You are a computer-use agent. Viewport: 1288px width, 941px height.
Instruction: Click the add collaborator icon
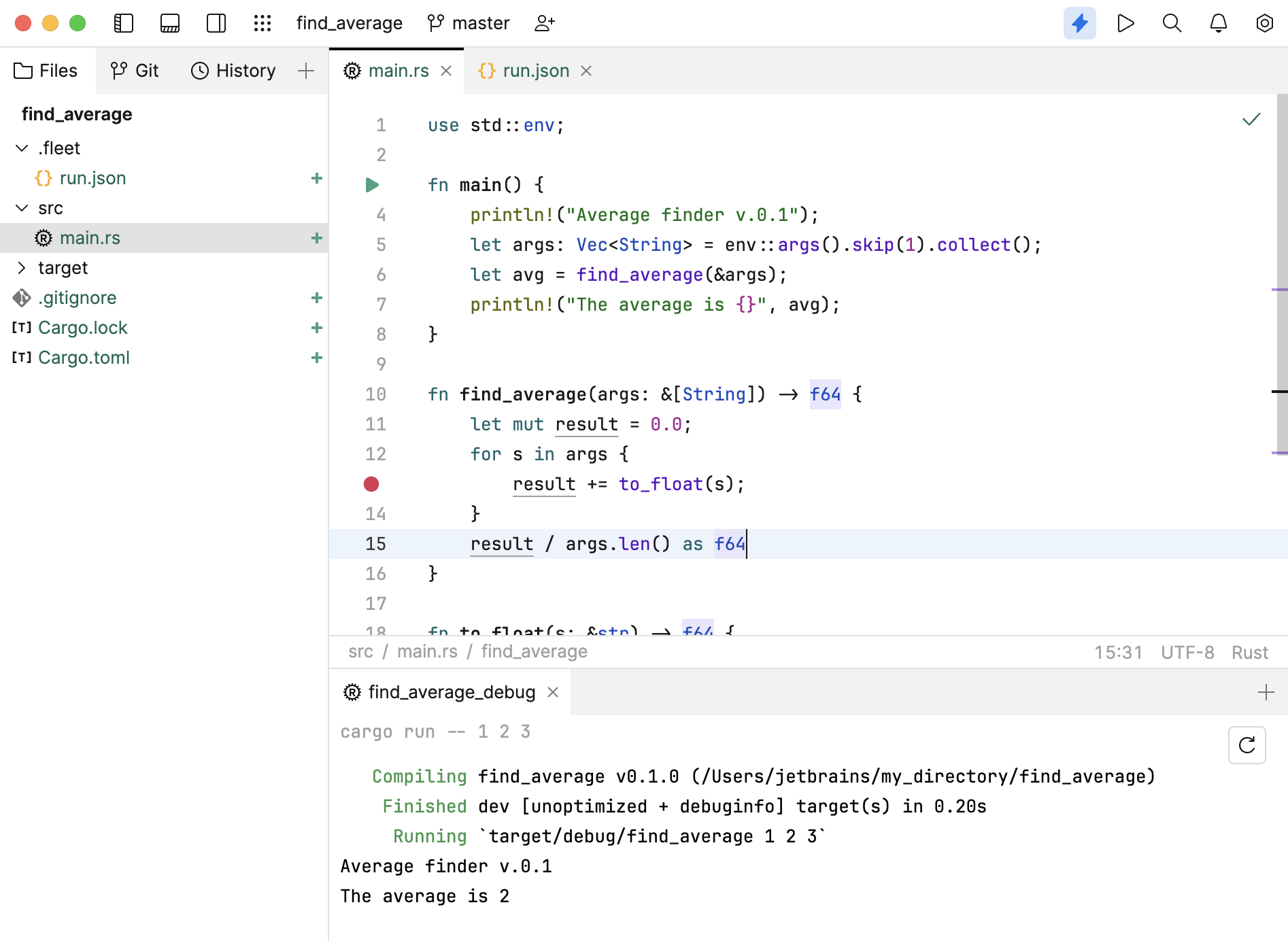point(545,23)
